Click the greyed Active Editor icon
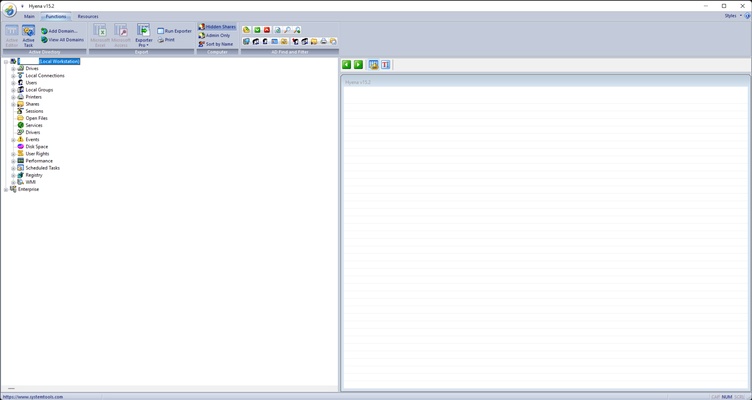The height and width of the screenshot is (400, 752). pyautogui.click(x=12, y=31)
